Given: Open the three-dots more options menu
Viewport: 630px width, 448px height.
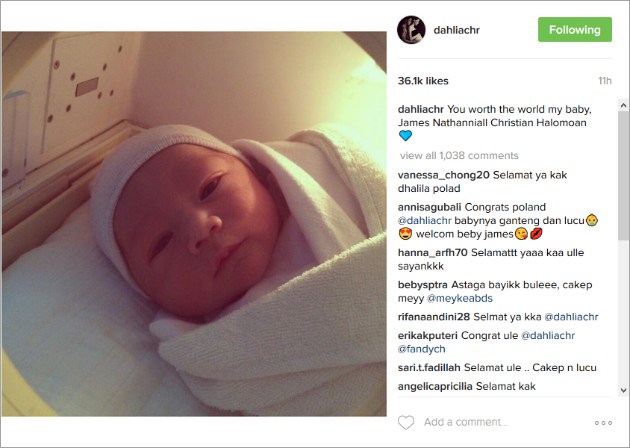Looking at the screenshot, I should (603, 423).
